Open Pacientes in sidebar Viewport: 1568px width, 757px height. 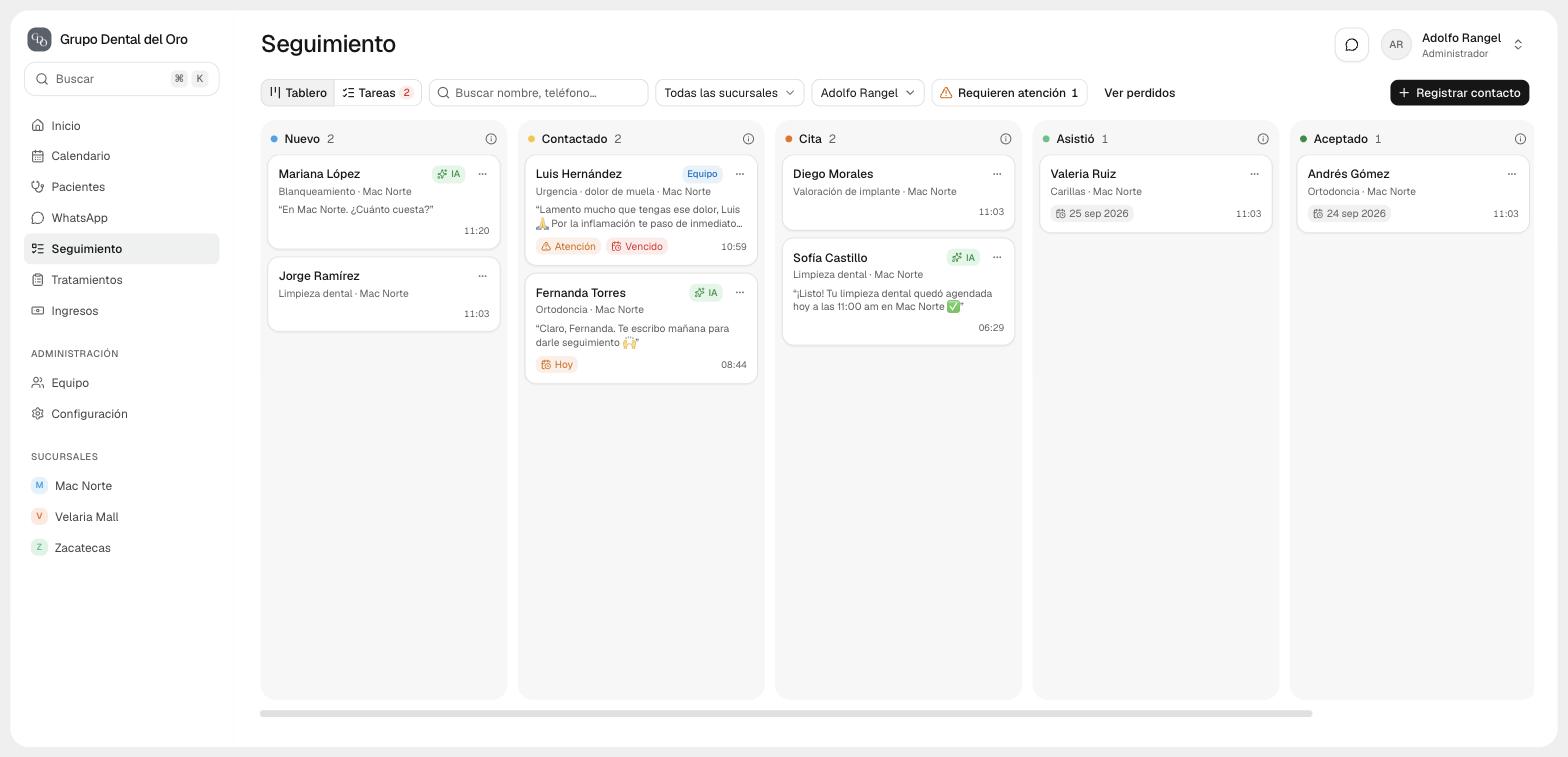coord(121,187)
